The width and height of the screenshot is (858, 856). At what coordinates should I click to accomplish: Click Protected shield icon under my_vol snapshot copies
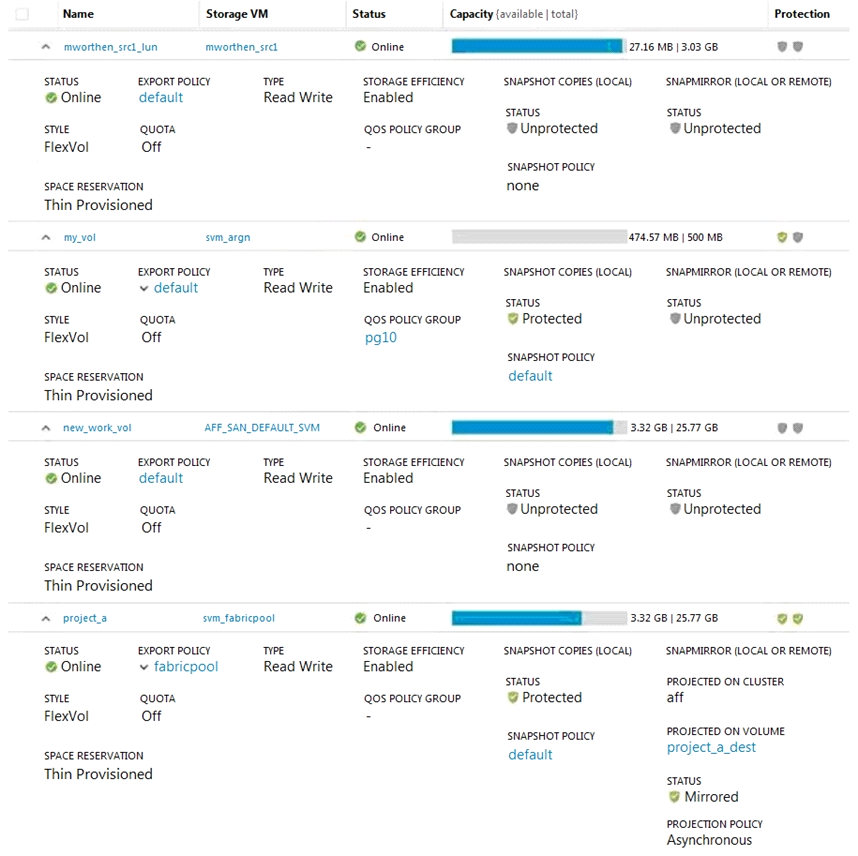click(513, 319)
